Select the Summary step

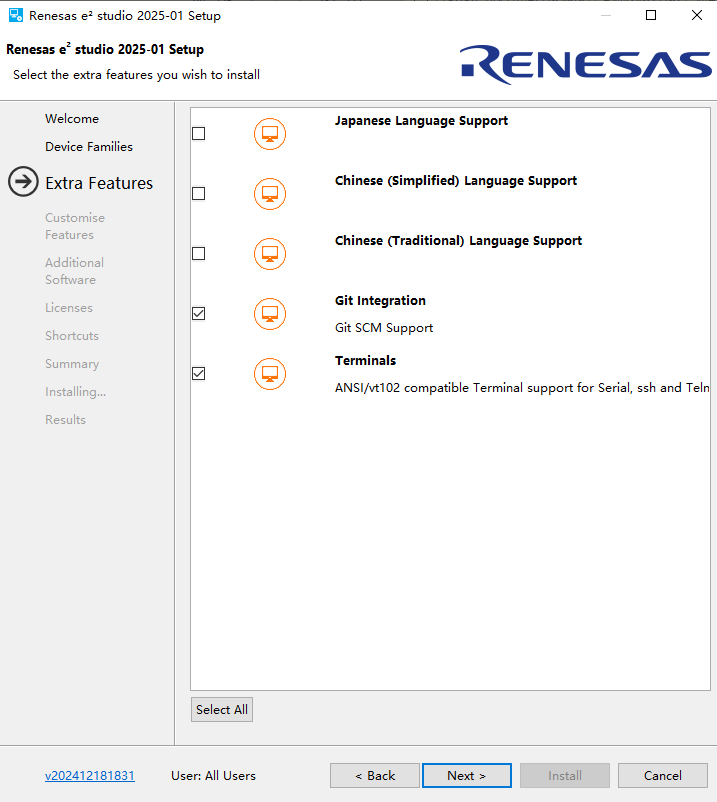(72, 364)
